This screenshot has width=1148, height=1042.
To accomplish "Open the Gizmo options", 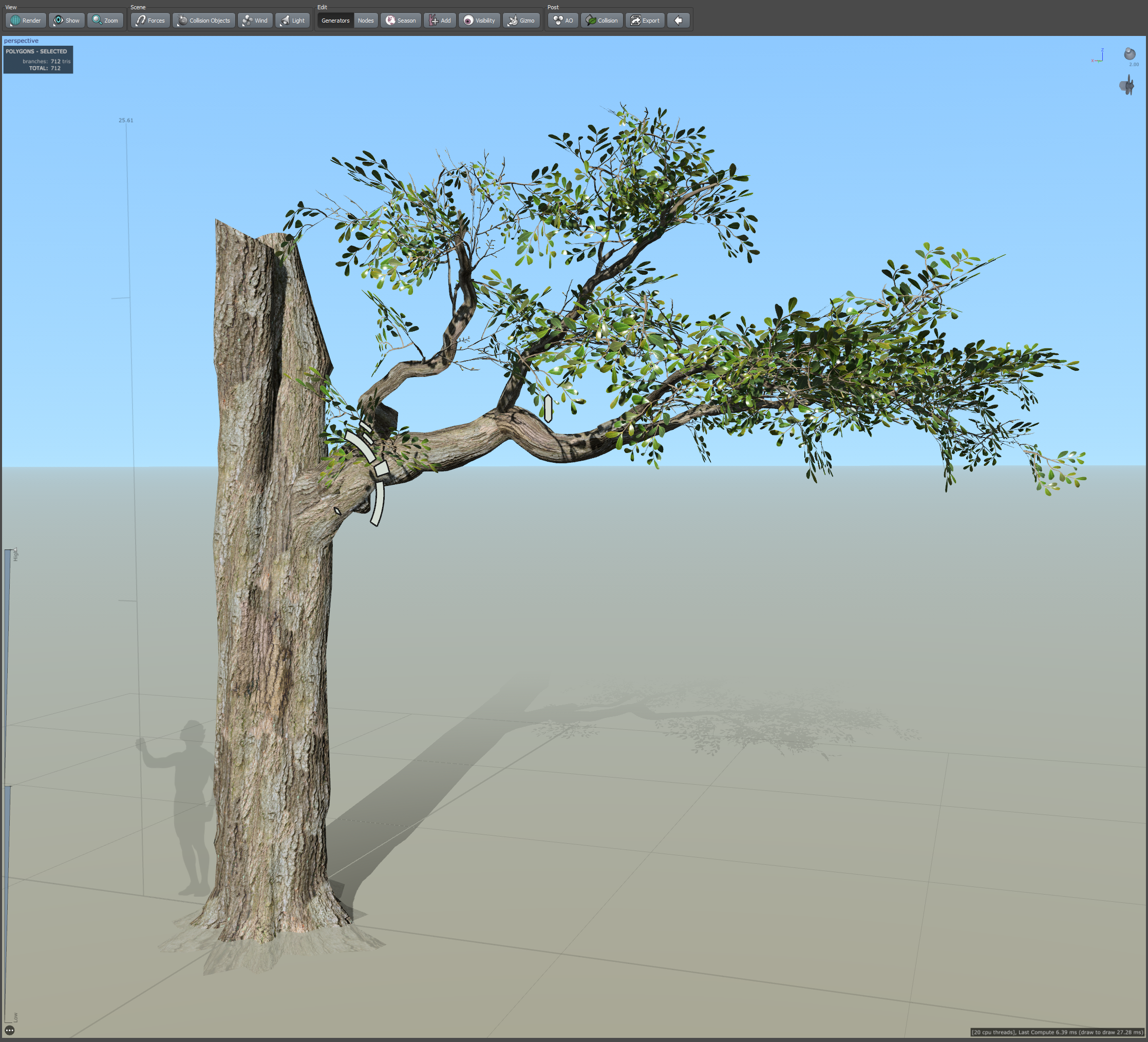I will [x=520, y=21].
